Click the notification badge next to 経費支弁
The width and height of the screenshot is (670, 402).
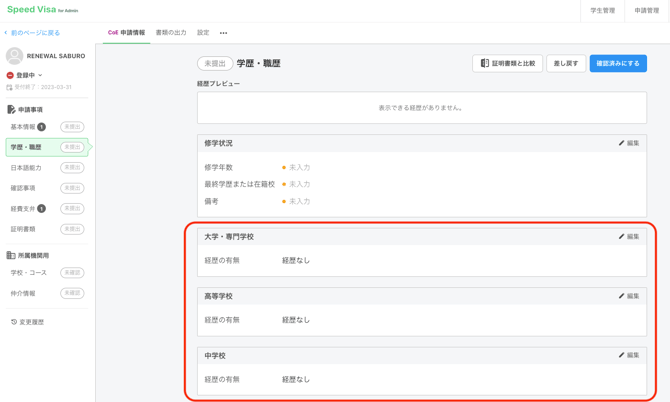coord(41,208)
